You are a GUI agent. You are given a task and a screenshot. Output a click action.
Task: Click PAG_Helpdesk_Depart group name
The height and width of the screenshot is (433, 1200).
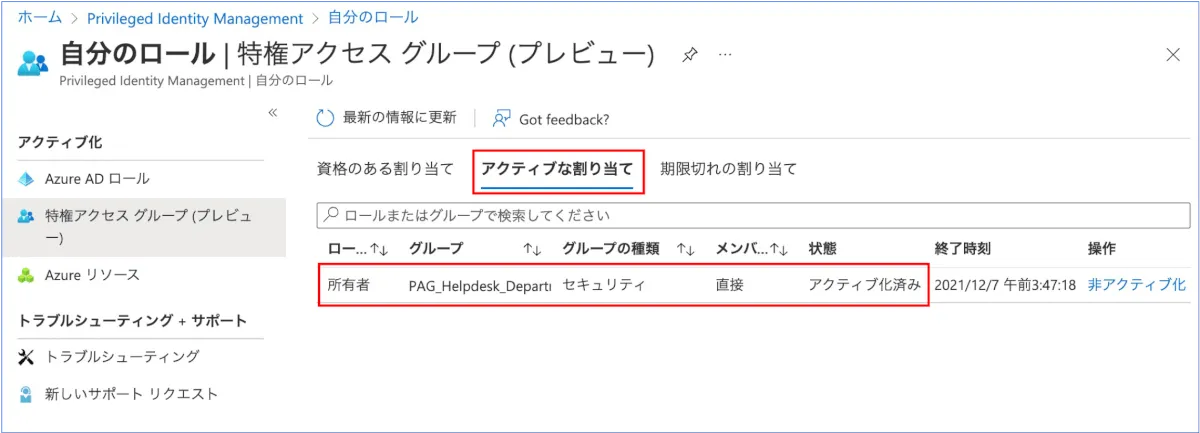coord(480,286)
